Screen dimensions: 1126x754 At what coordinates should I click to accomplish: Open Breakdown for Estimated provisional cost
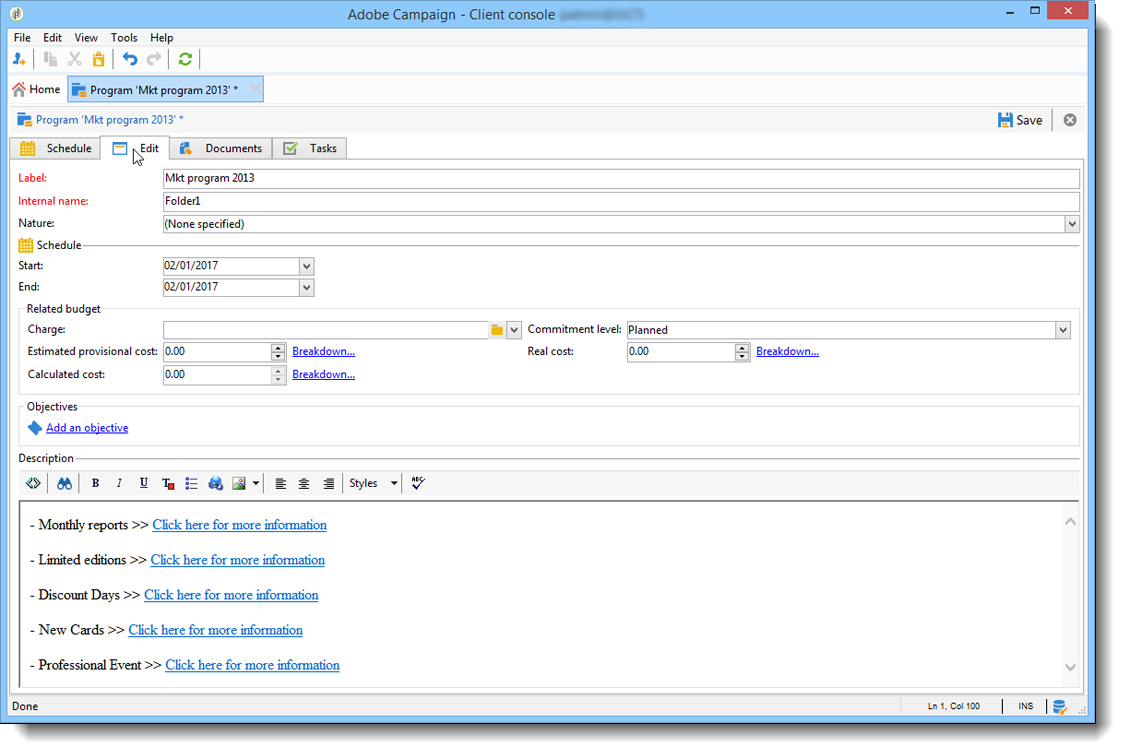tap(323, 351)
